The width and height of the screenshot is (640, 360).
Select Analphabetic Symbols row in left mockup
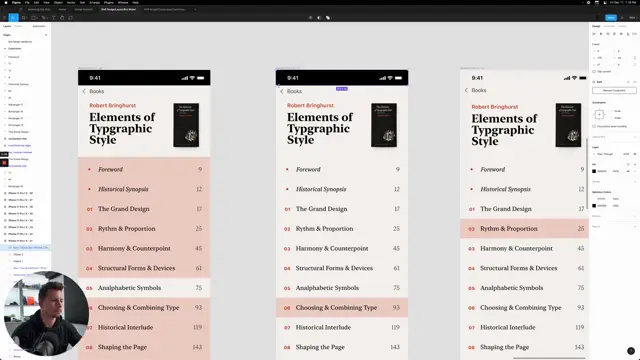click(x=144, y=288)
